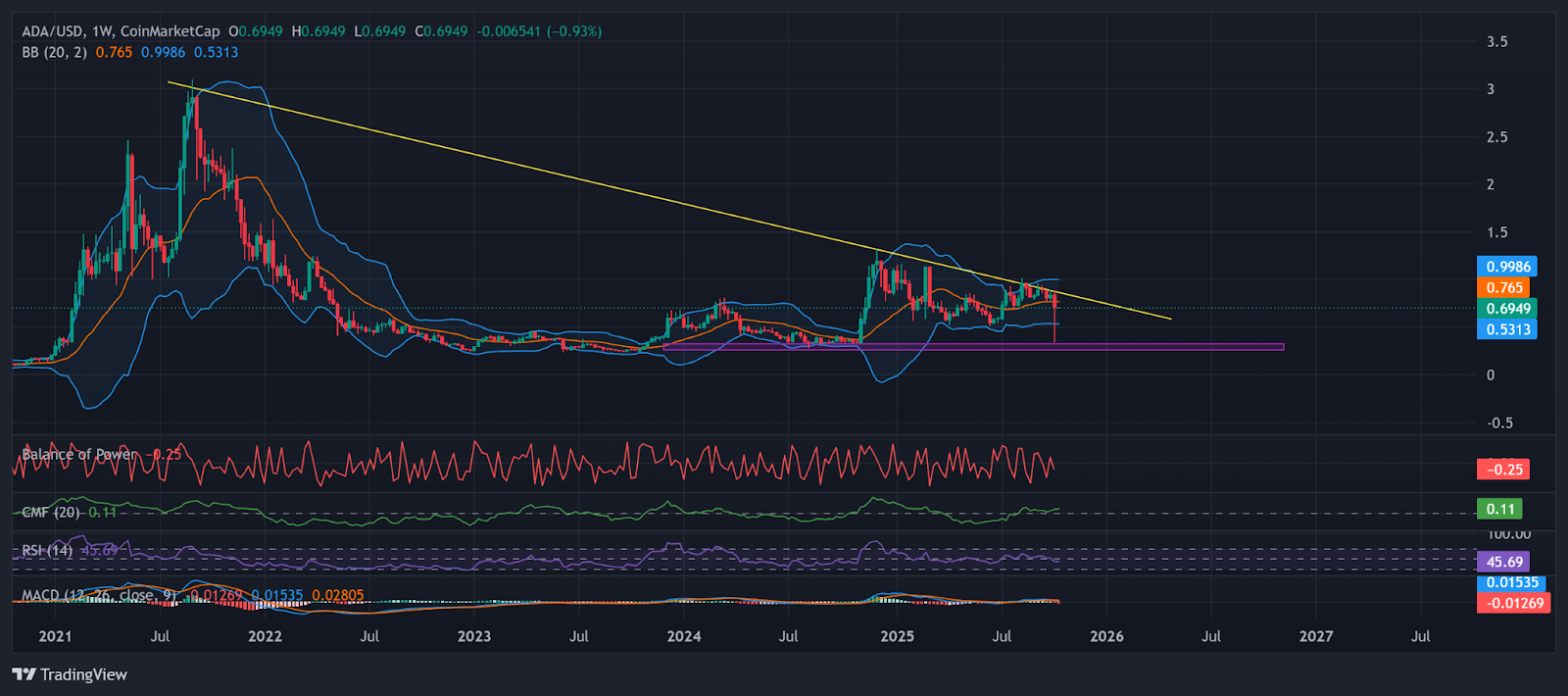Click the orange 0.765 basis price tag
The image size is (1568, 696).
pos(1504,287)
